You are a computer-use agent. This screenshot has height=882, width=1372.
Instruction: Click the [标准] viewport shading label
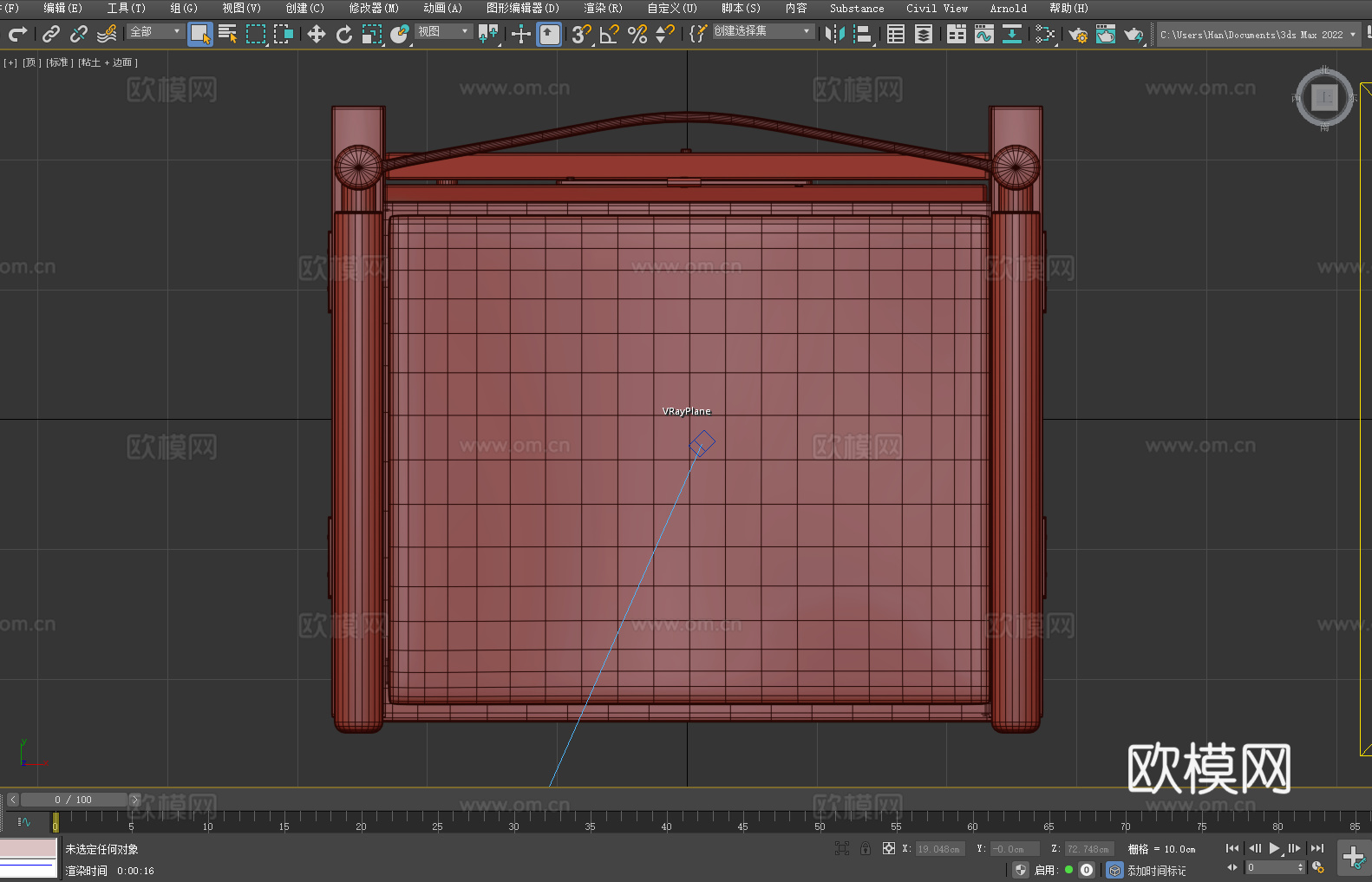click(x=59, y=62)
